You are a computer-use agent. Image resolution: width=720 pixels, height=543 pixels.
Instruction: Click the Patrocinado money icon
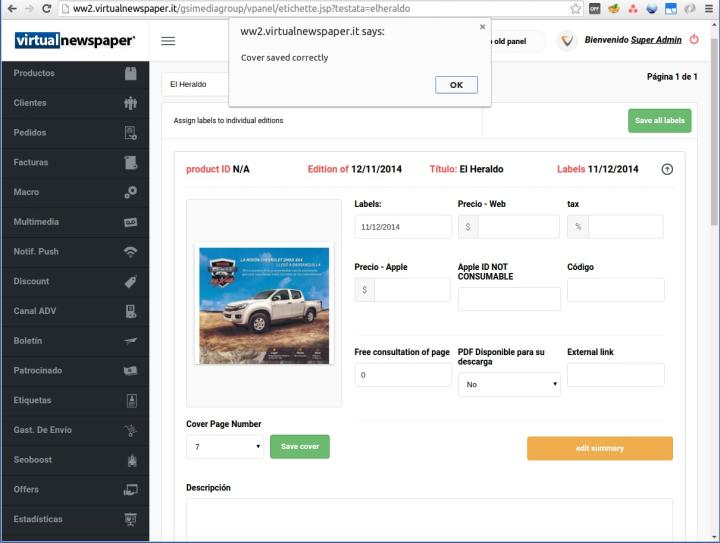click(131, 370)
